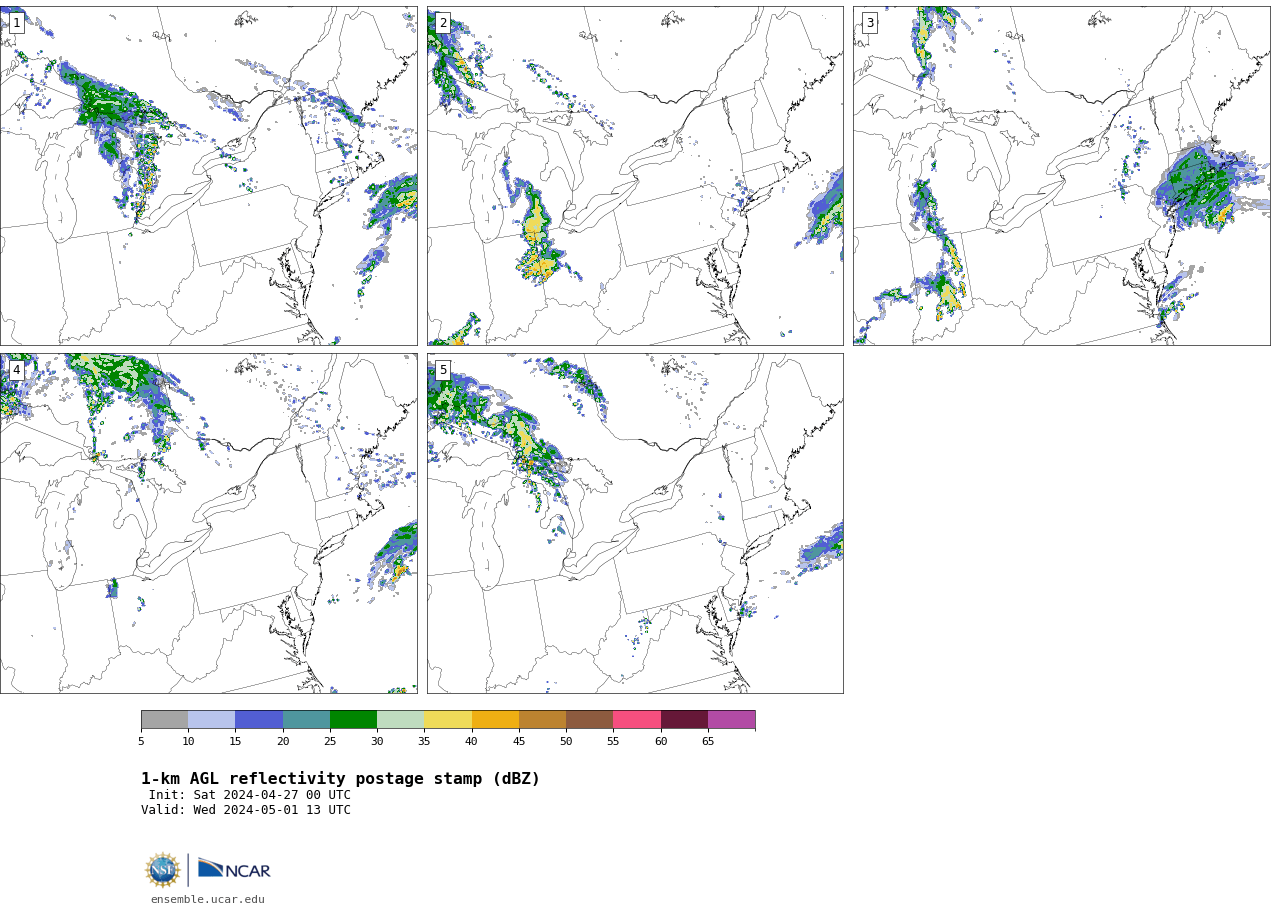
Task: Click the yellow 35-40 dBZ swatch
Action: tap(448, 720)
